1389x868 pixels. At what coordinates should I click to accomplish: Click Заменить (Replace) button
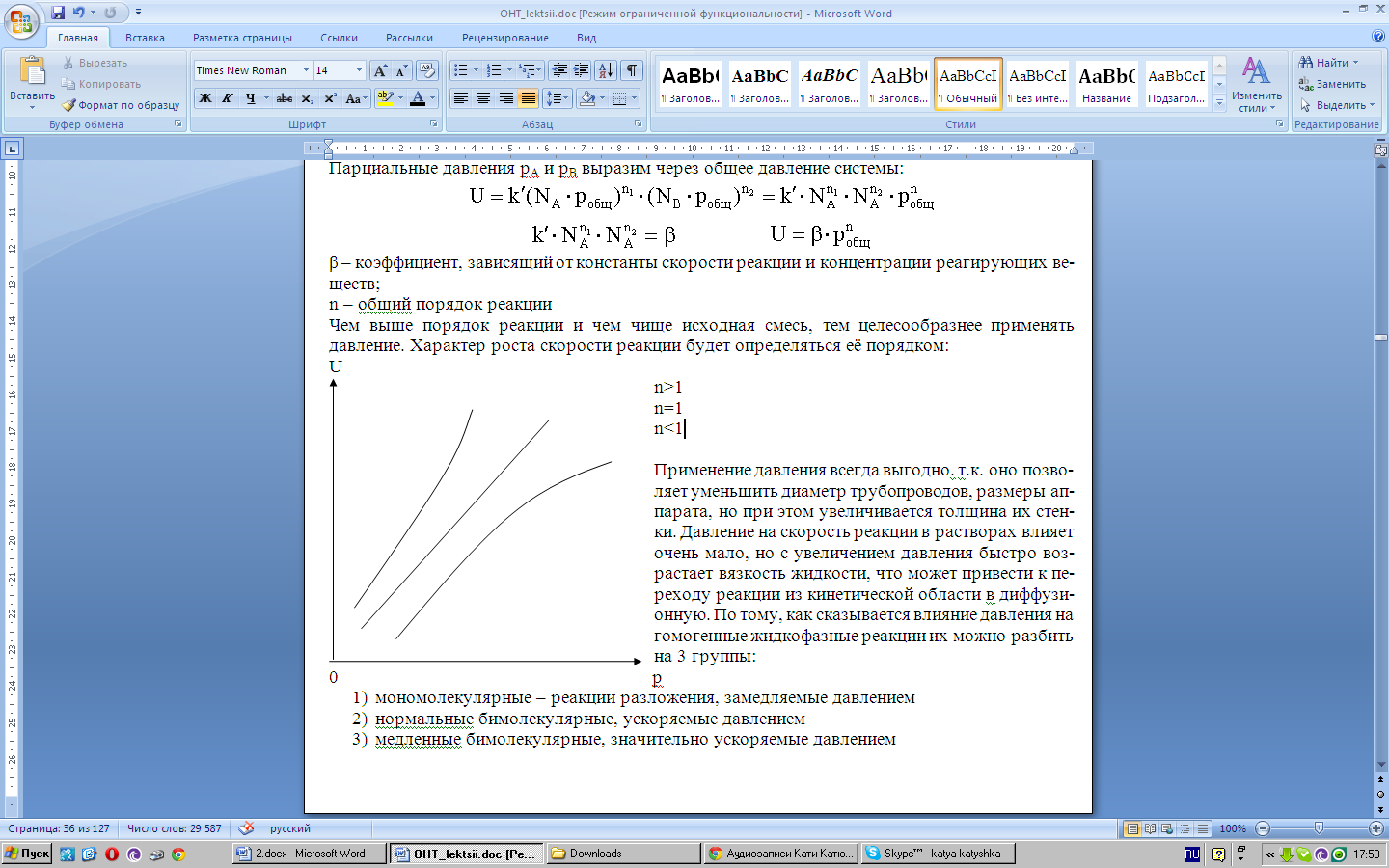pyautogui.click(x=1332, y=84)
